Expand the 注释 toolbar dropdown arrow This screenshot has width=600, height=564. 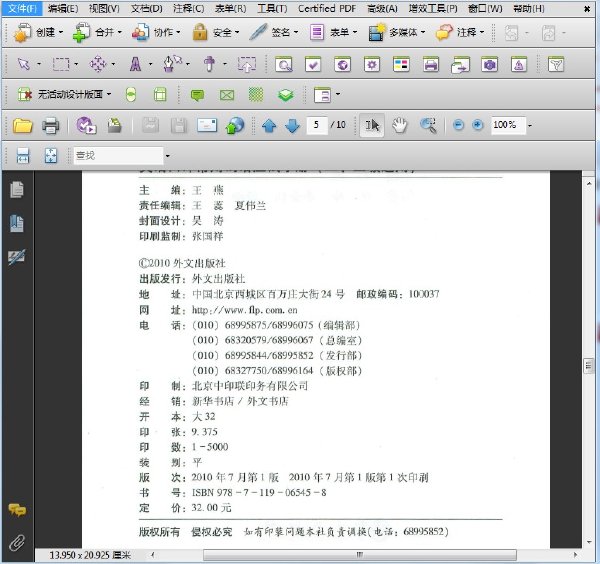(482, 33)
